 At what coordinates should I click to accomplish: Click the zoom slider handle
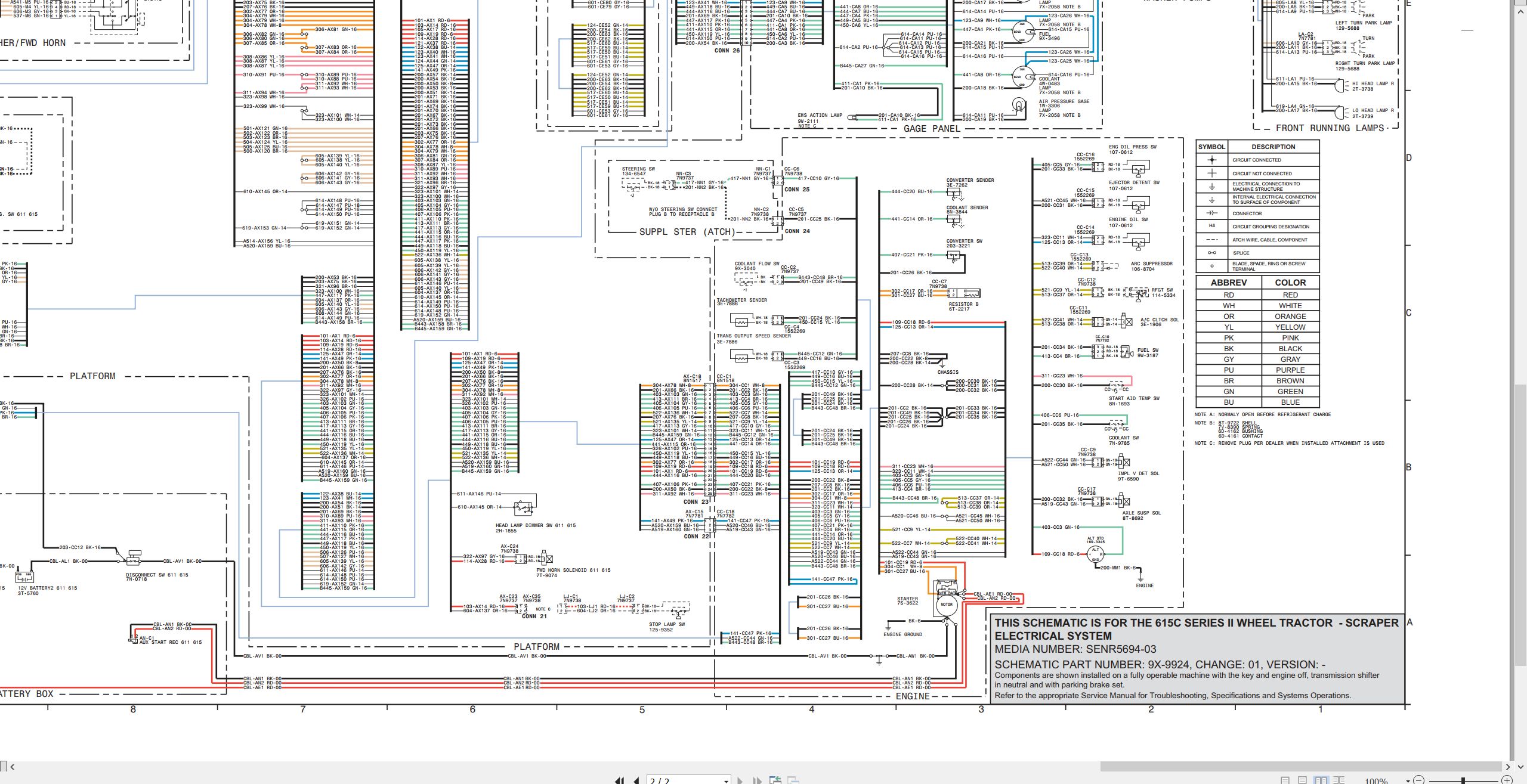point(1463,780)
